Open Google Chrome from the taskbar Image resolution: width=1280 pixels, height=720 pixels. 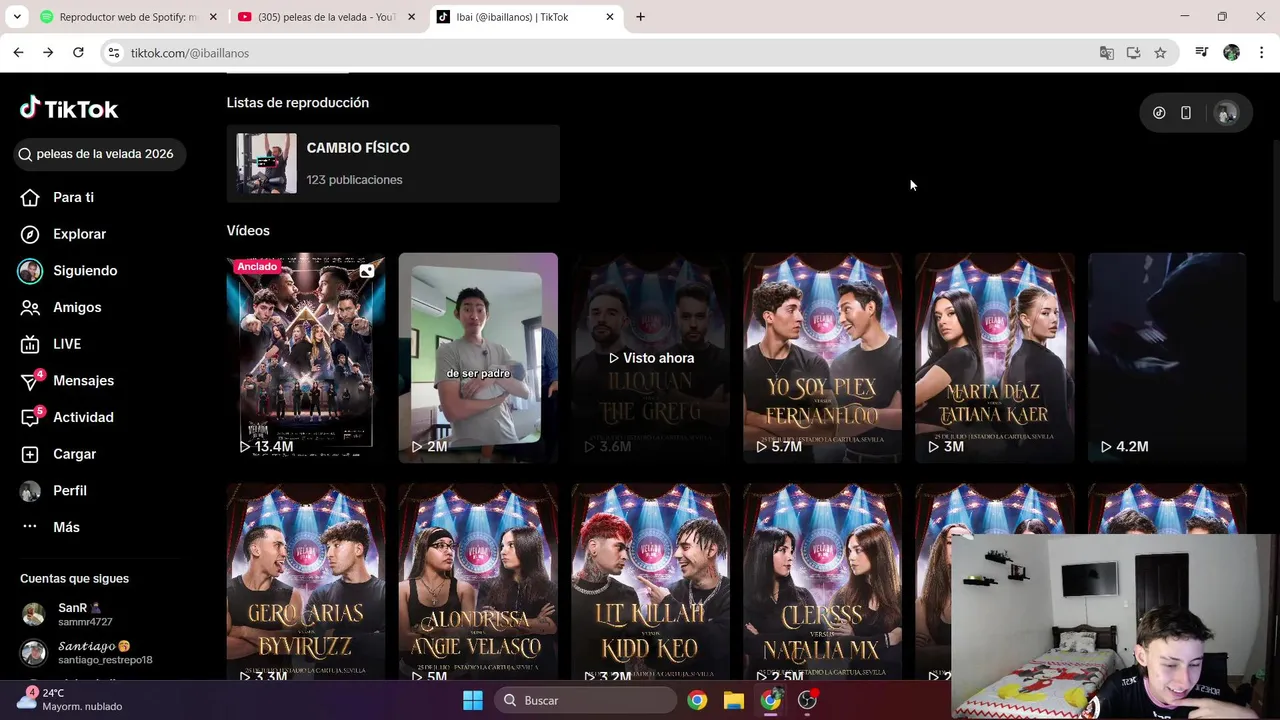[x=697, y=700]
